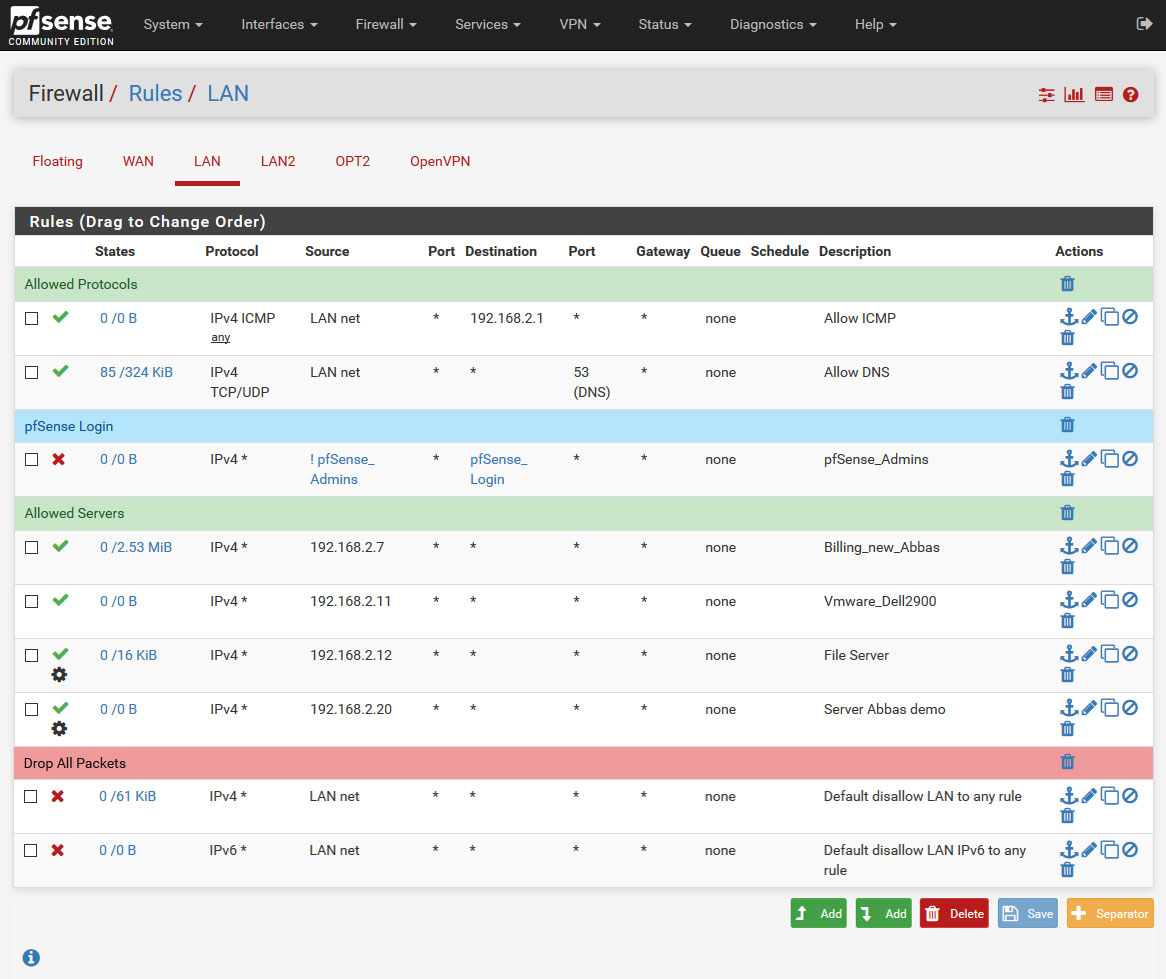Disable the pfSense_Admins rule
The height and width of the screenshot is (979, 1166).
tap(1130, 459)
